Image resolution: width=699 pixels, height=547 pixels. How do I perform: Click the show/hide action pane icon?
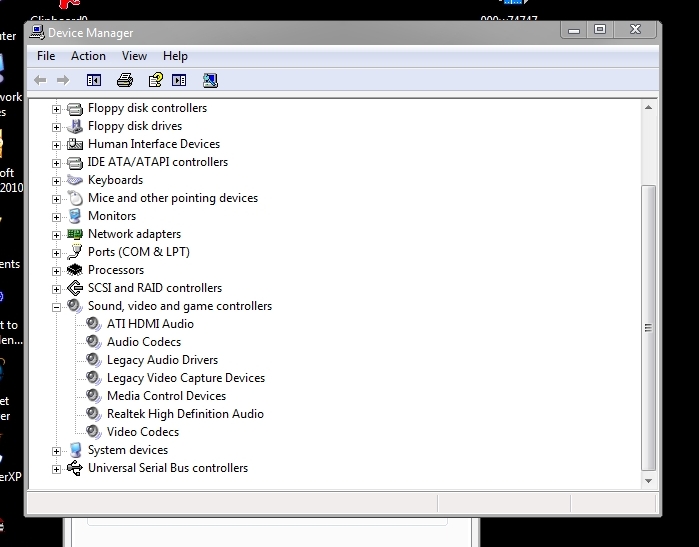pyautogui.click(x=179, y=80)
